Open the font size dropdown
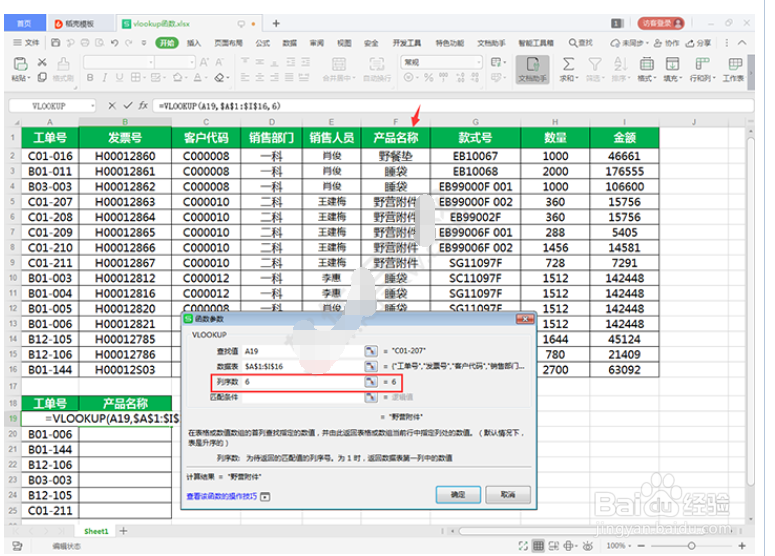The width and height of the screenshot is (775, 556). pyautogui.click(x=192, y=62)
